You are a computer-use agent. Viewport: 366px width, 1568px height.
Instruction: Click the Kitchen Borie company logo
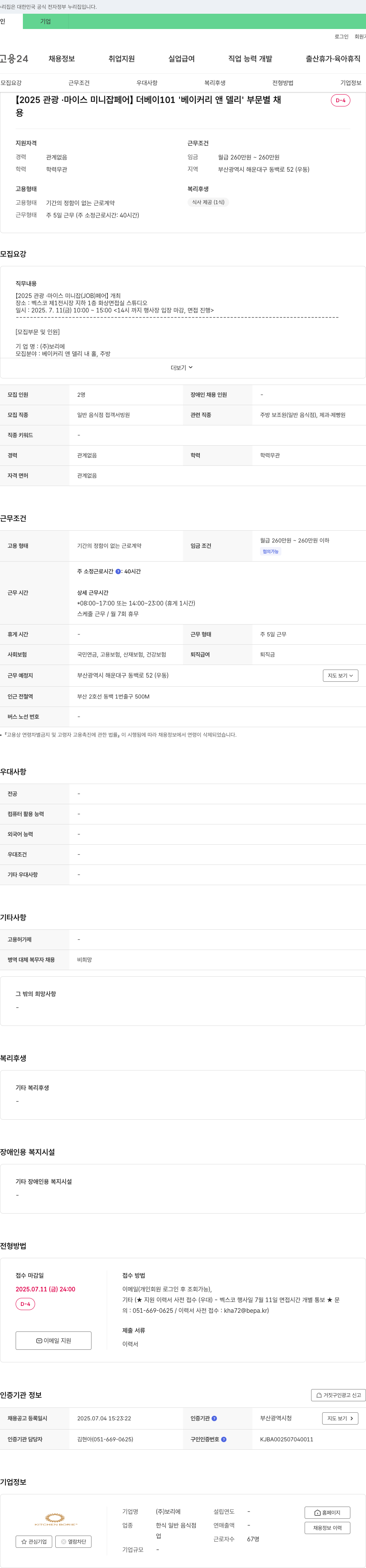click(x=55, y=1519)
